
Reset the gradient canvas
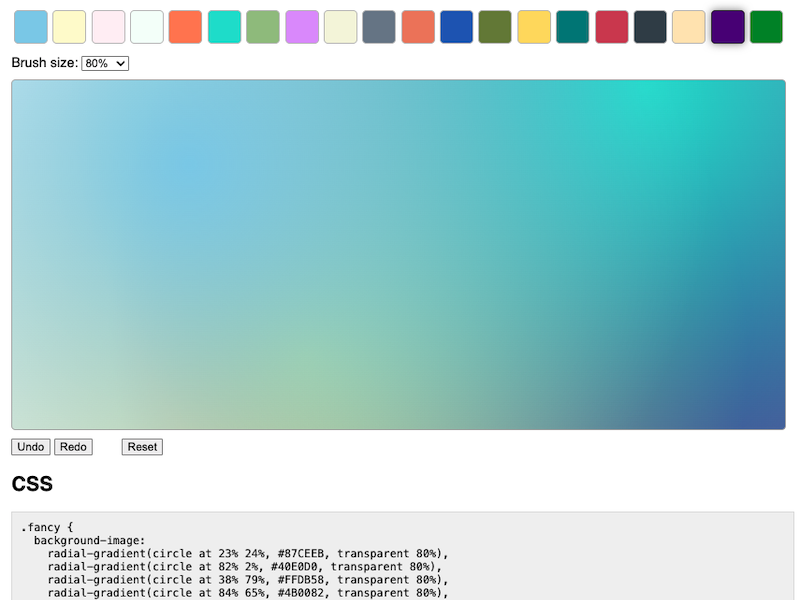[x=141, y=447]
